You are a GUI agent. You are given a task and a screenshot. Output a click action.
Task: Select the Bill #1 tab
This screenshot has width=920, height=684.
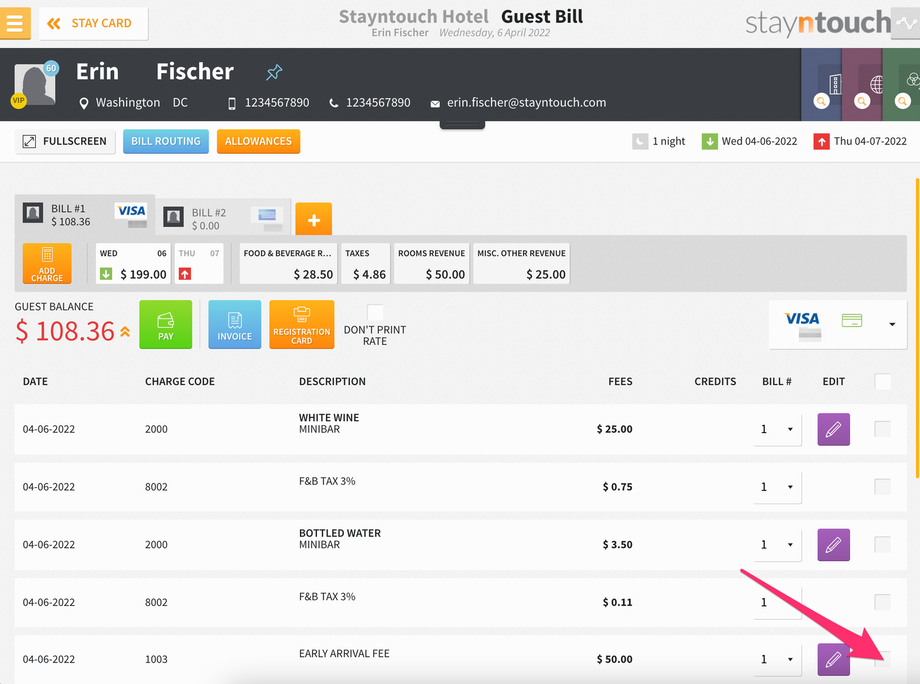pos(84,215)
